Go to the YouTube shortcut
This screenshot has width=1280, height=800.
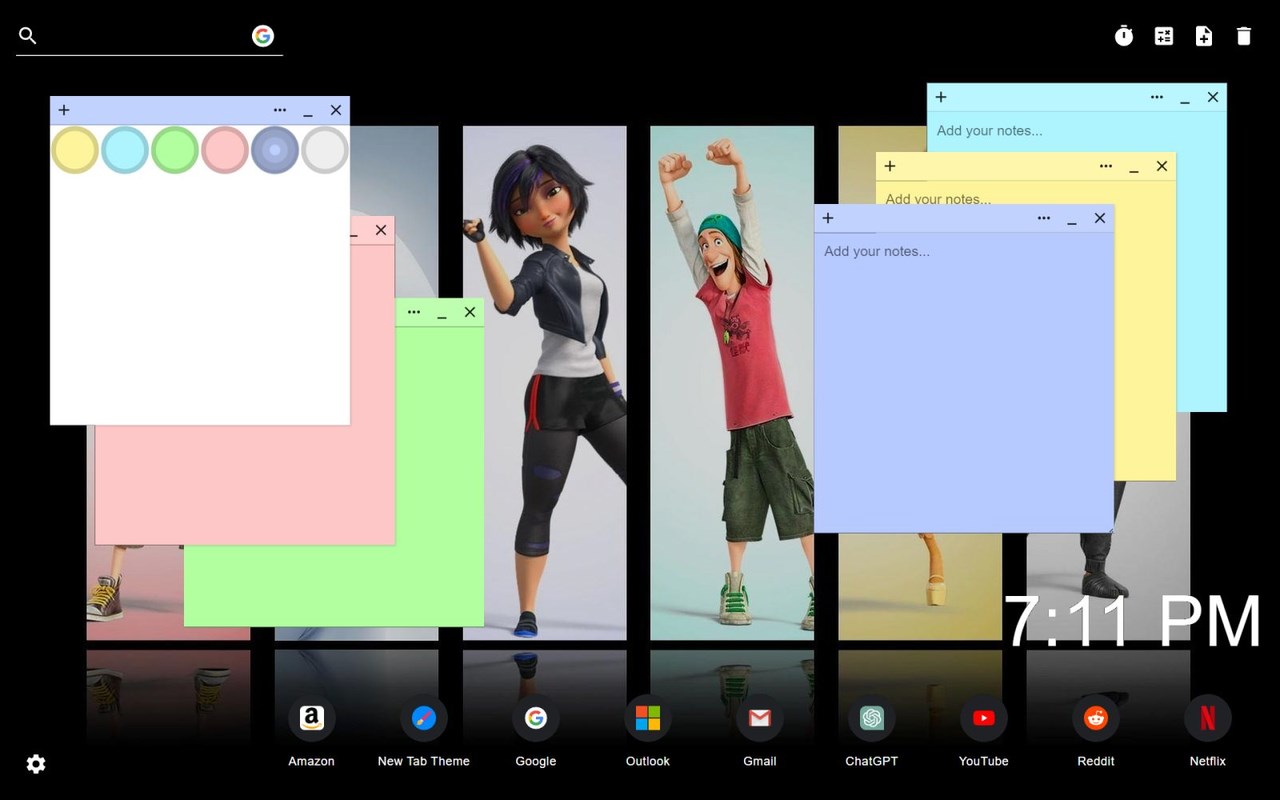tap(983, 718)
